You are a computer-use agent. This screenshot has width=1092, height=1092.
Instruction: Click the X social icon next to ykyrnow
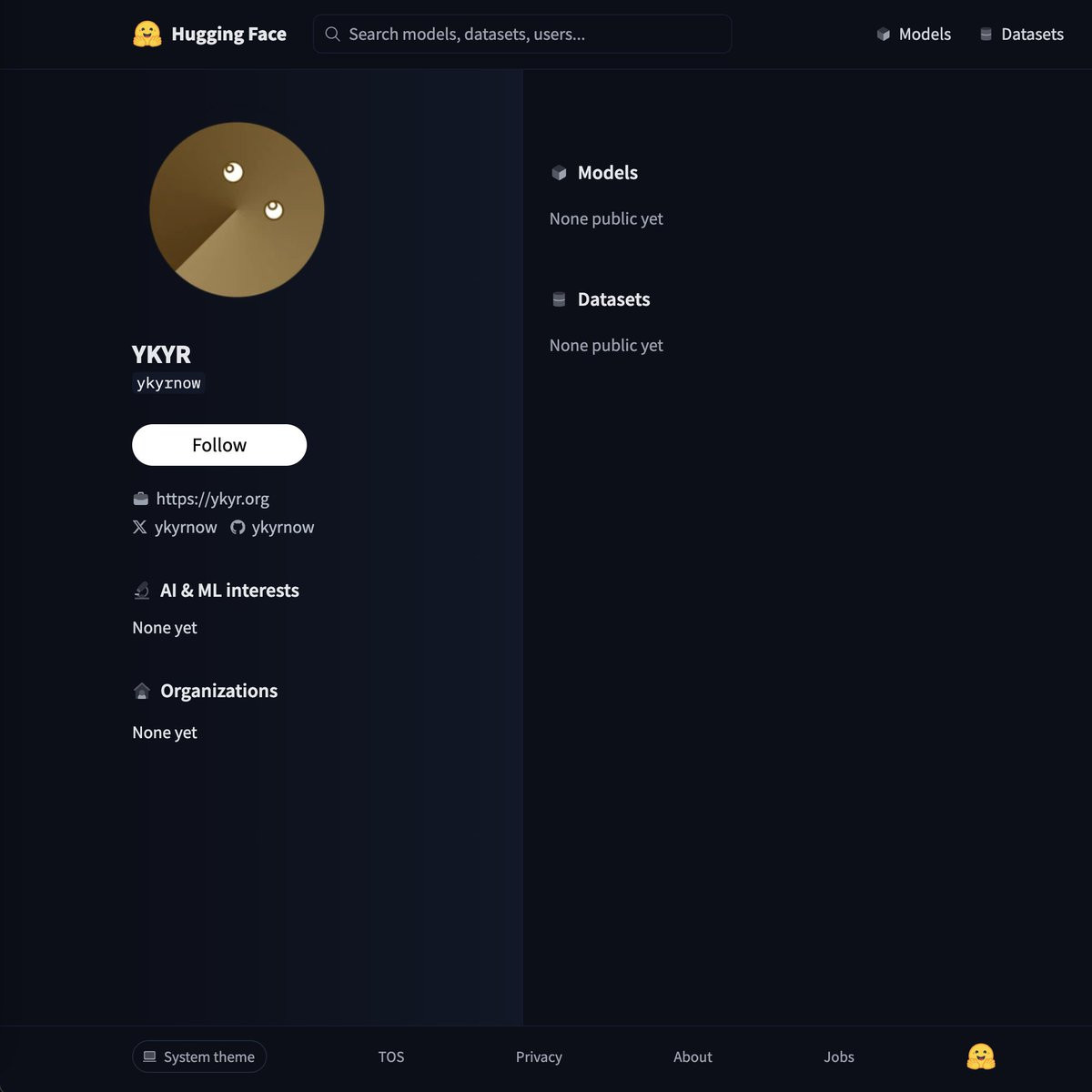(x=139, y=527)
